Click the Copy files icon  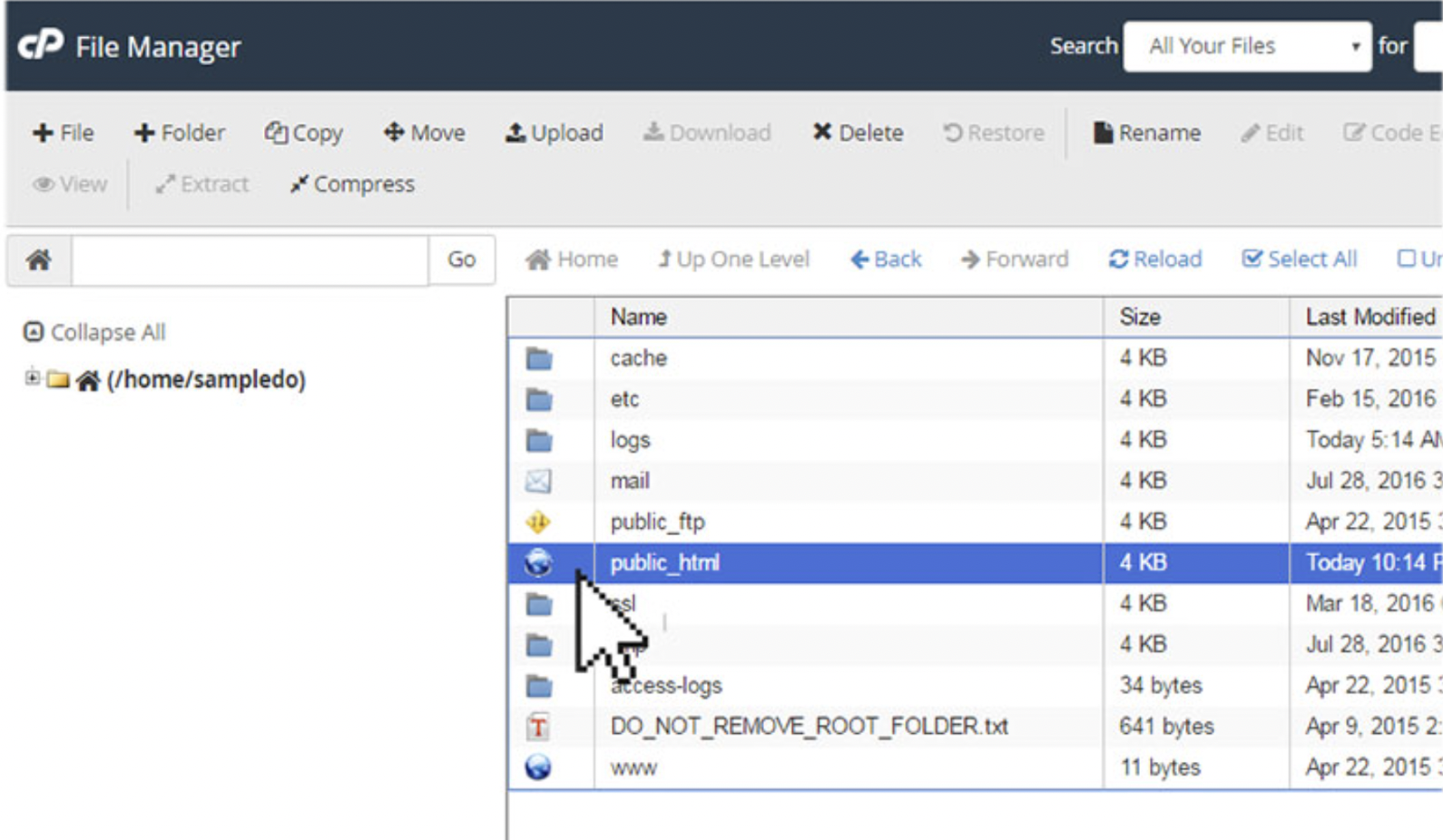click(276, 133)
